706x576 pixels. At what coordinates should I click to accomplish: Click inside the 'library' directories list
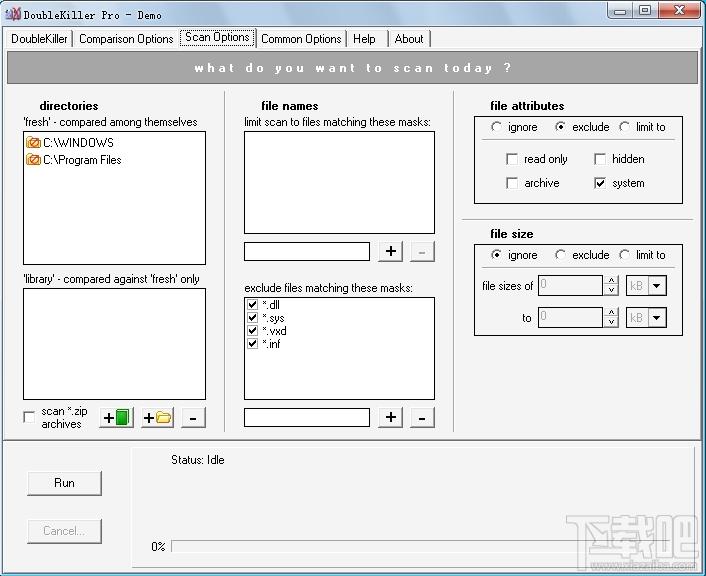114,344
